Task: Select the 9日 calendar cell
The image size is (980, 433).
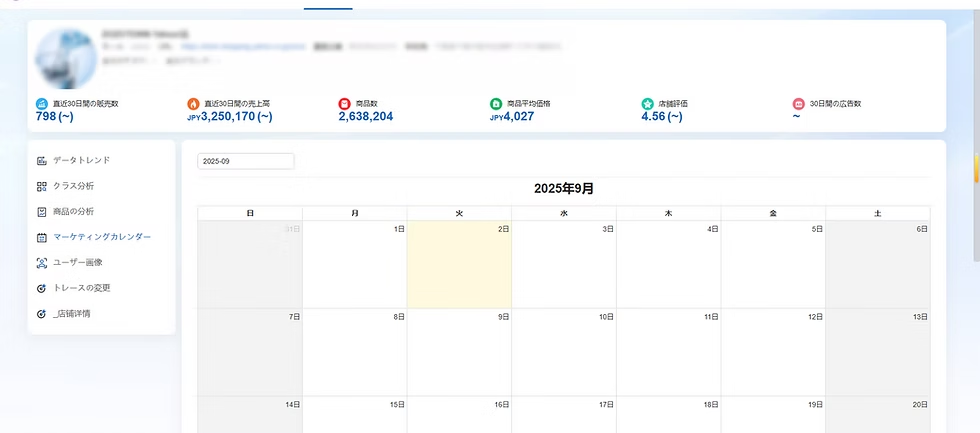Action: [459, 352]
